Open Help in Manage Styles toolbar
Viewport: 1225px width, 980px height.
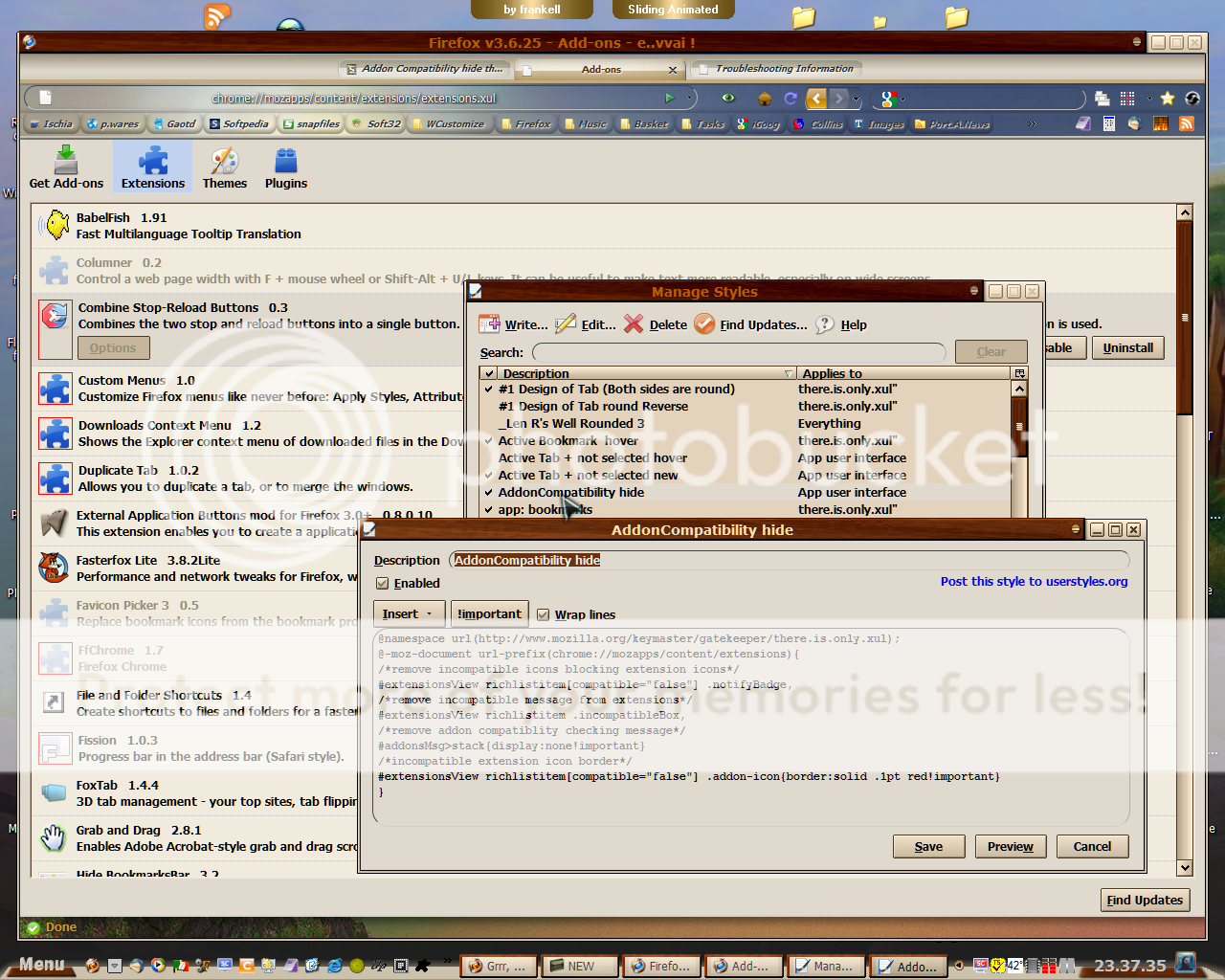point(841,324)
